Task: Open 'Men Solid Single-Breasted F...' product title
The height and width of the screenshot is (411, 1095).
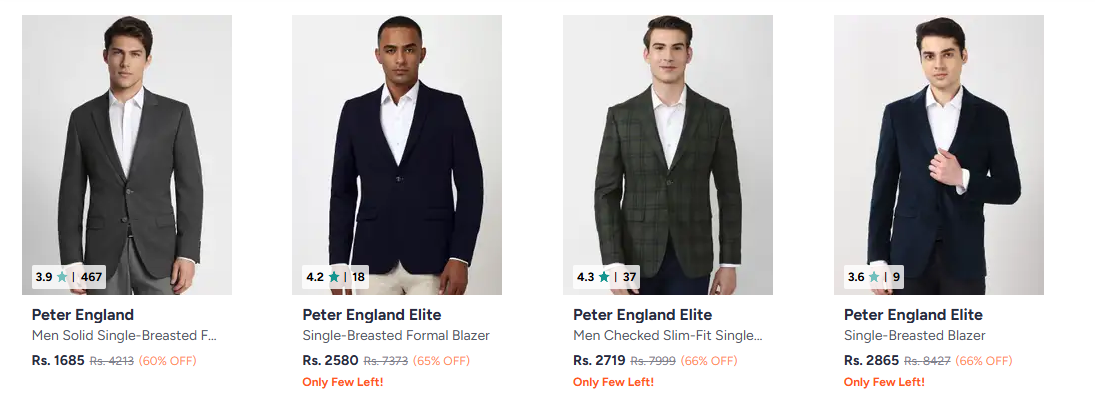Action: pyautogui.click(x=125, y=336)
